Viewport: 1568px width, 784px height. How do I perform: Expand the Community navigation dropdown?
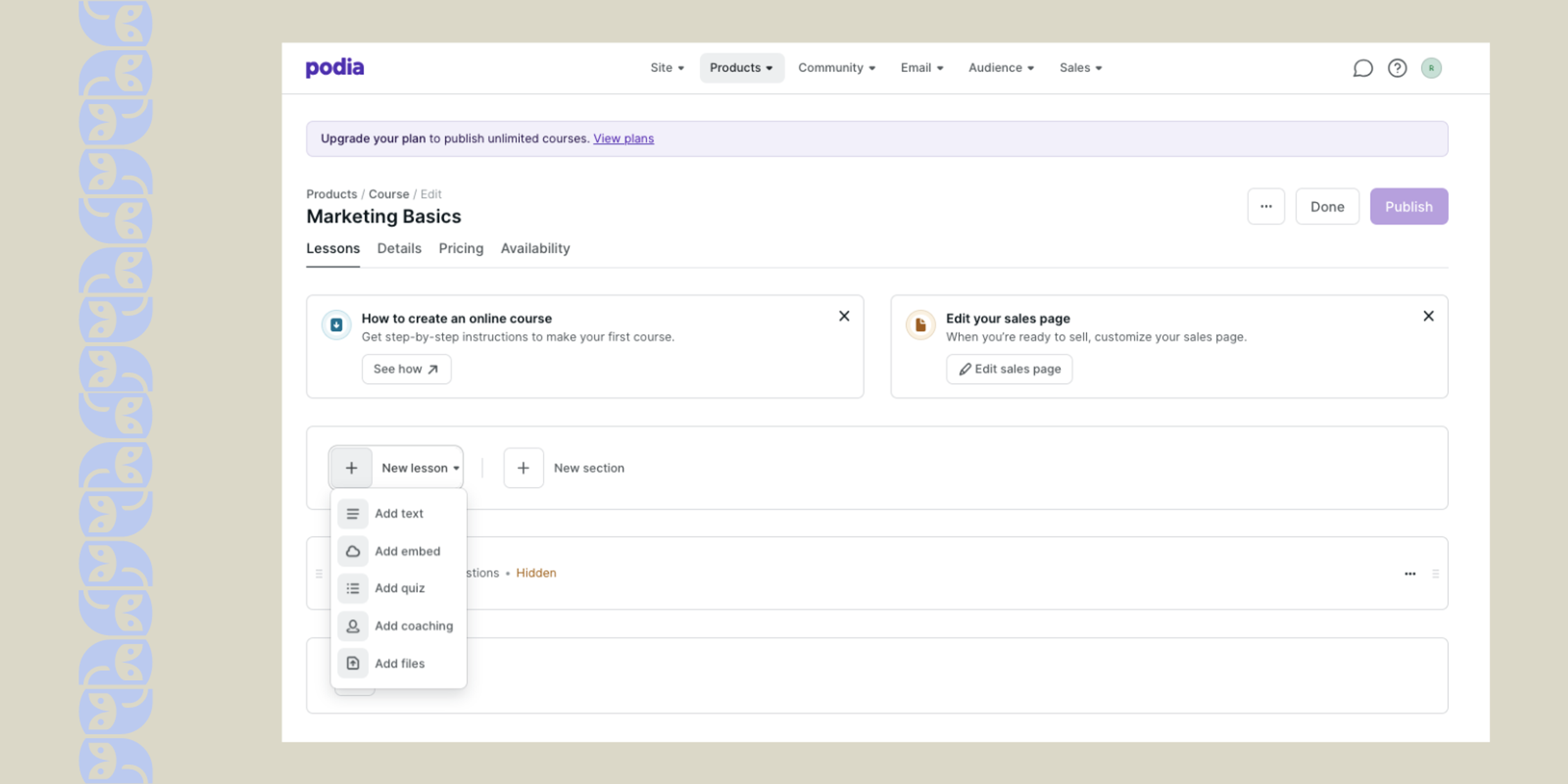coord(836,68)
